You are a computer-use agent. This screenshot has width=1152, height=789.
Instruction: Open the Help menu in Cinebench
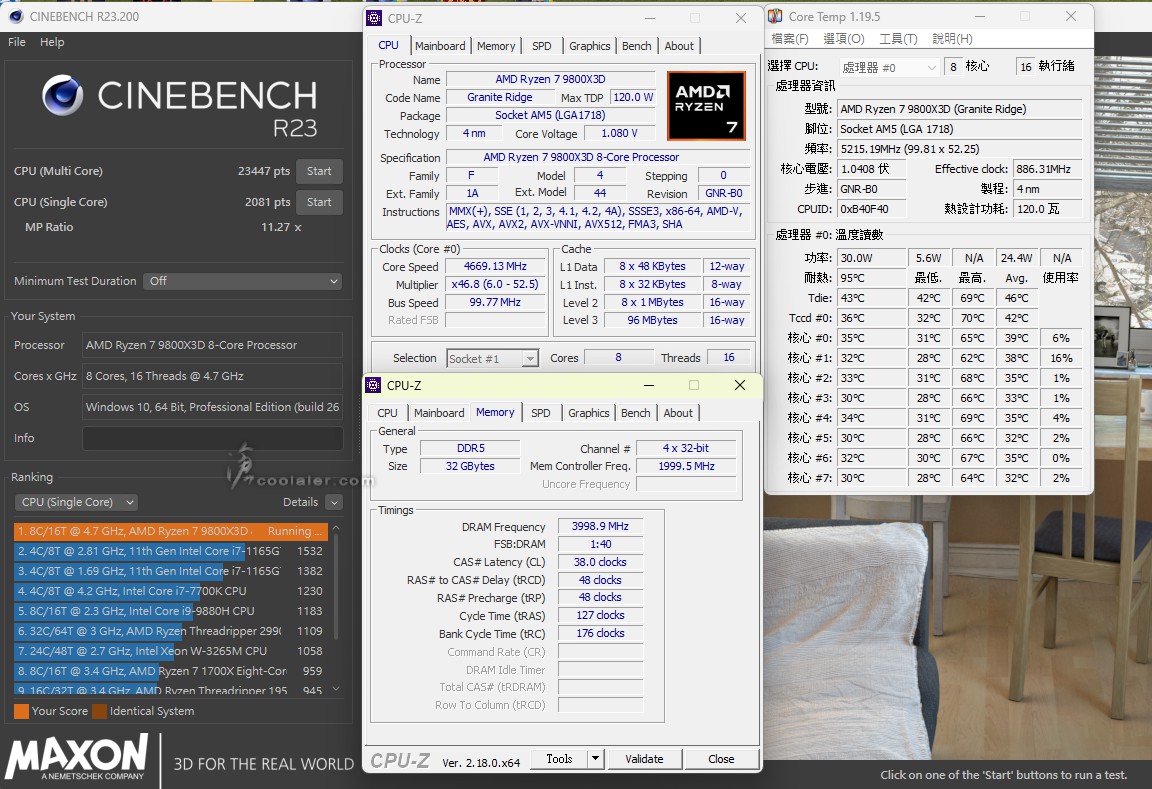point(52,42)
